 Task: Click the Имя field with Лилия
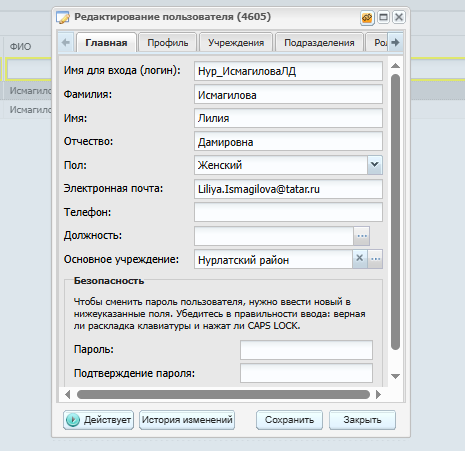(x=288, y=118)
